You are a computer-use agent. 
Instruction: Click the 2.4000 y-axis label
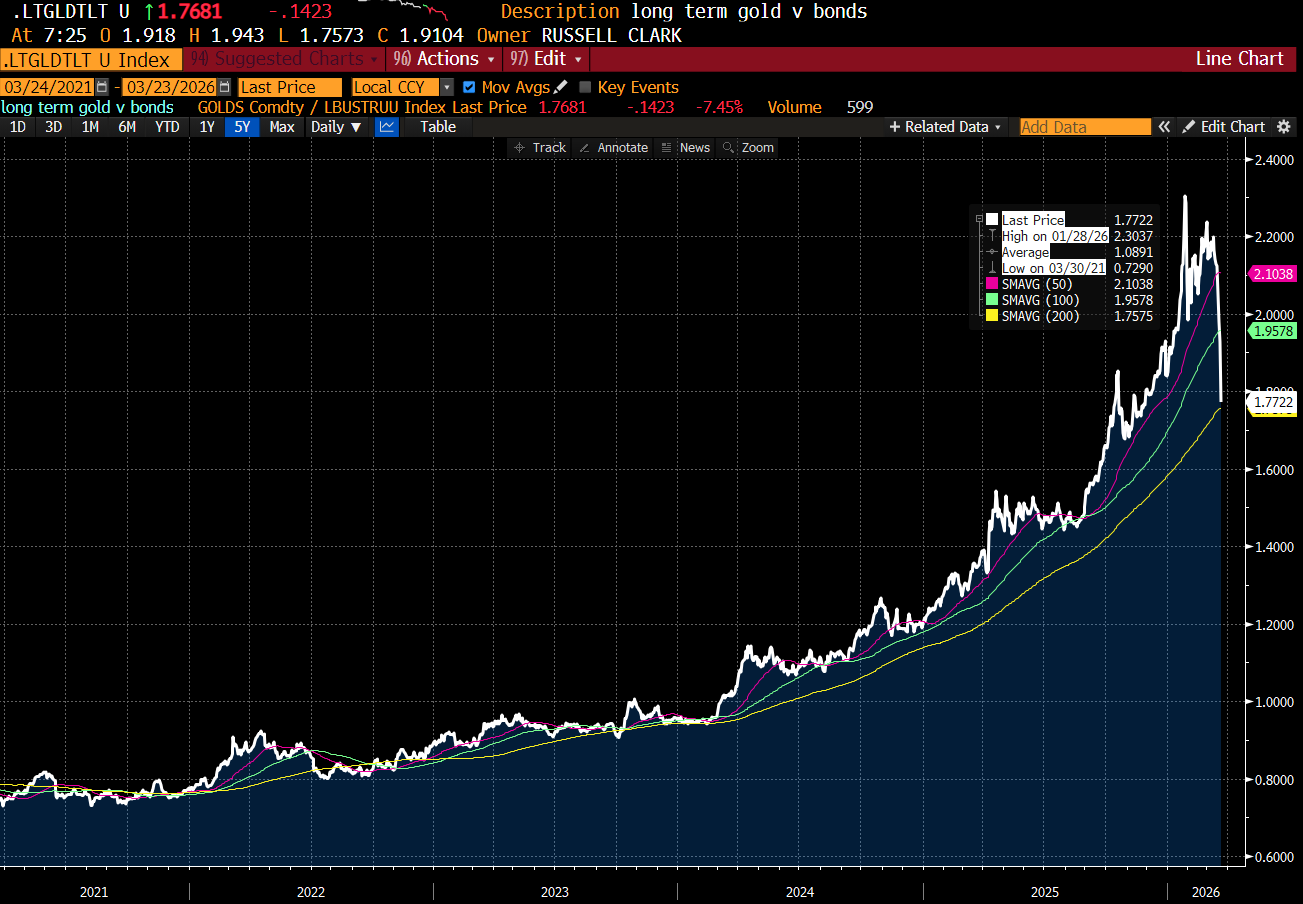pos(1273,160)
